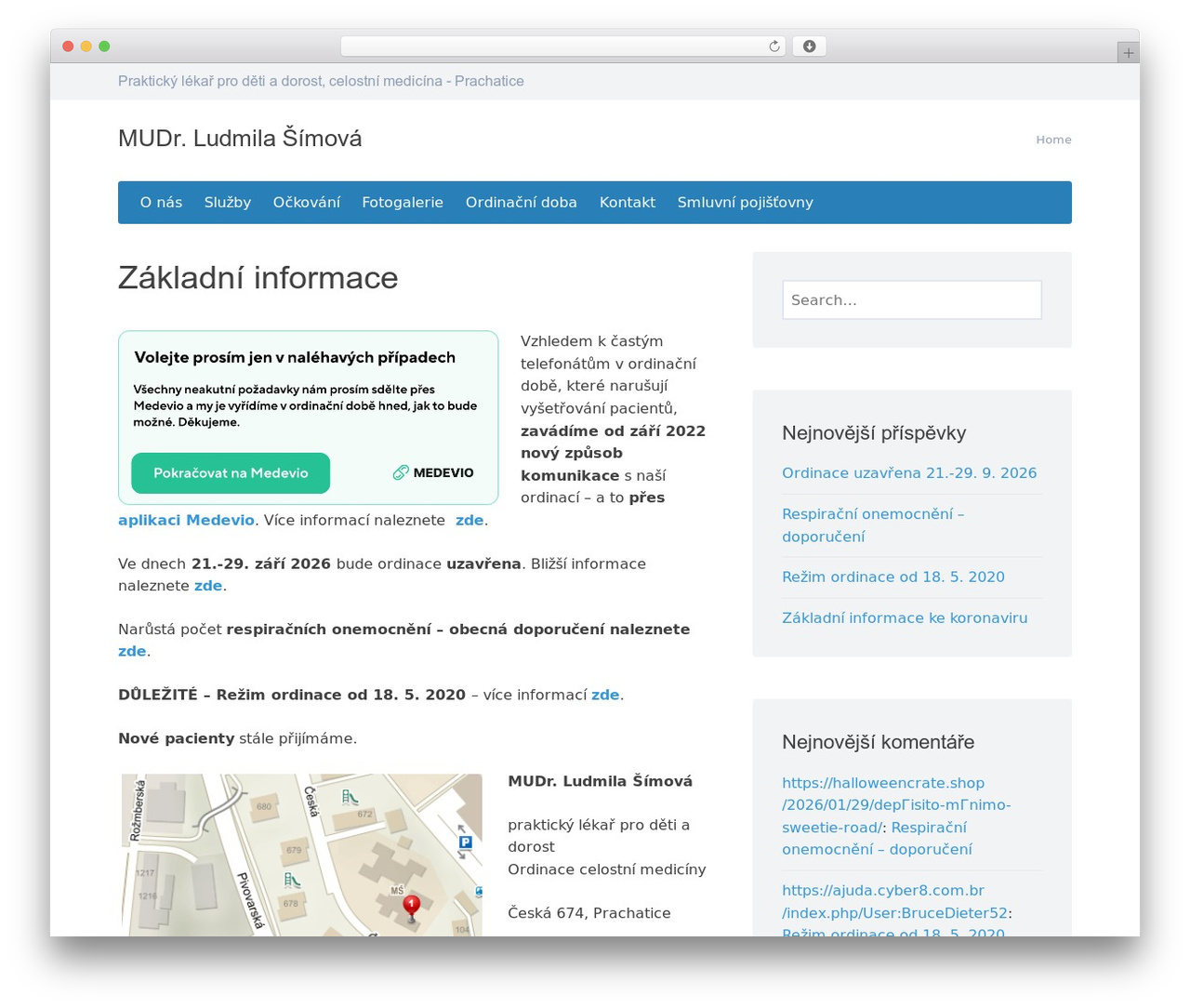Click the map thumbnail of Prachatice
Screen dimensions: 1190x1008
pyautogui.click(x=302, y=855)
